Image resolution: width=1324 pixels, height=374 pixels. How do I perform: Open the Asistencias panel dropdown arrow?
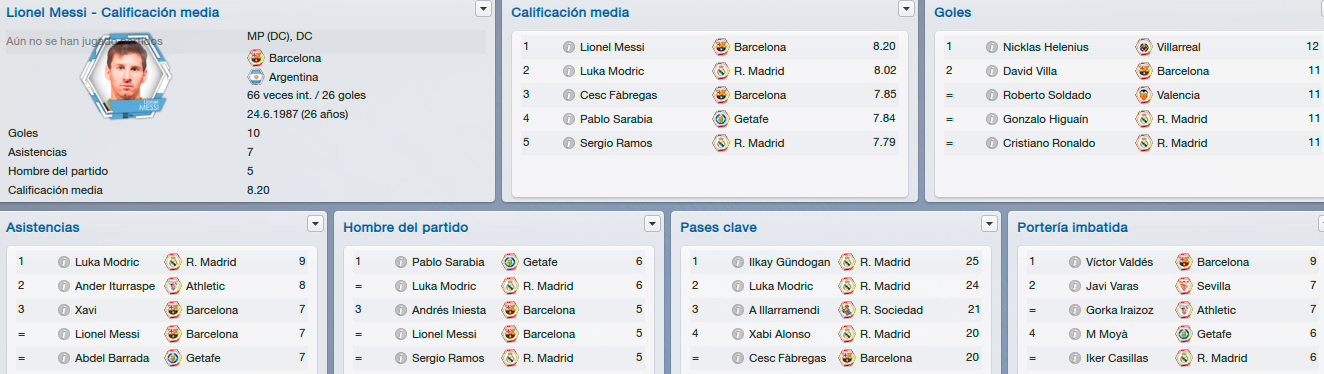pos(316,223)
